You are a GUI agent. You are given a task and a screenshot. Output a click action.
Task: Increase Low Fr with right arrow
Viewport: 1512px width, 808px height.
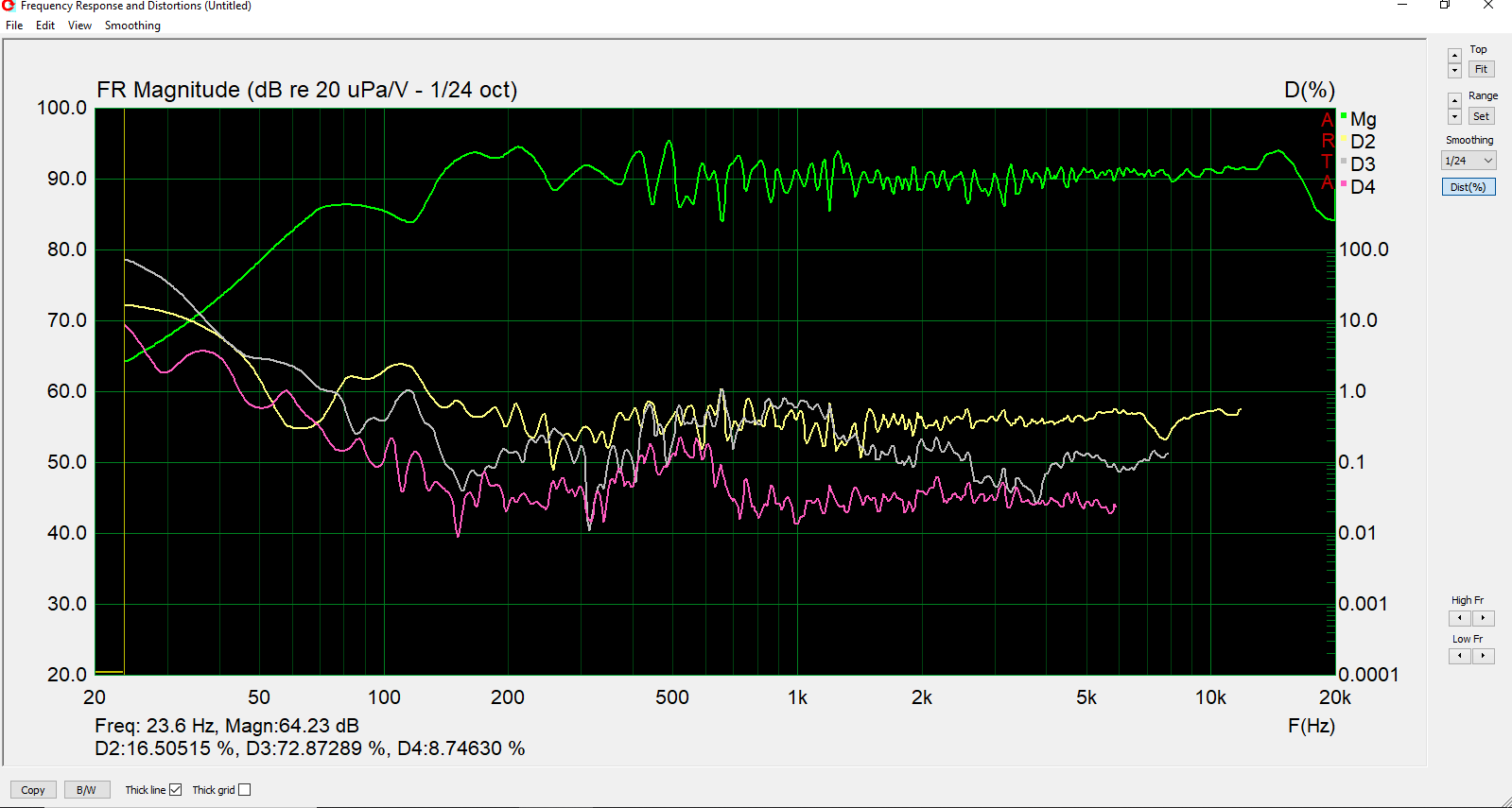point(1483,656)
